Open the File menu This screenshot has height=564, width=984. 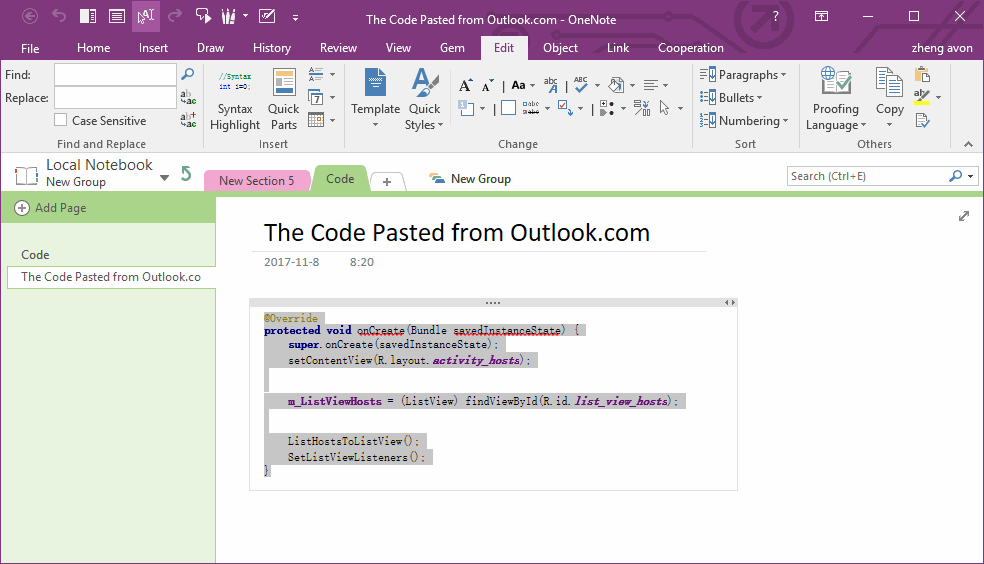pos(30,48)
